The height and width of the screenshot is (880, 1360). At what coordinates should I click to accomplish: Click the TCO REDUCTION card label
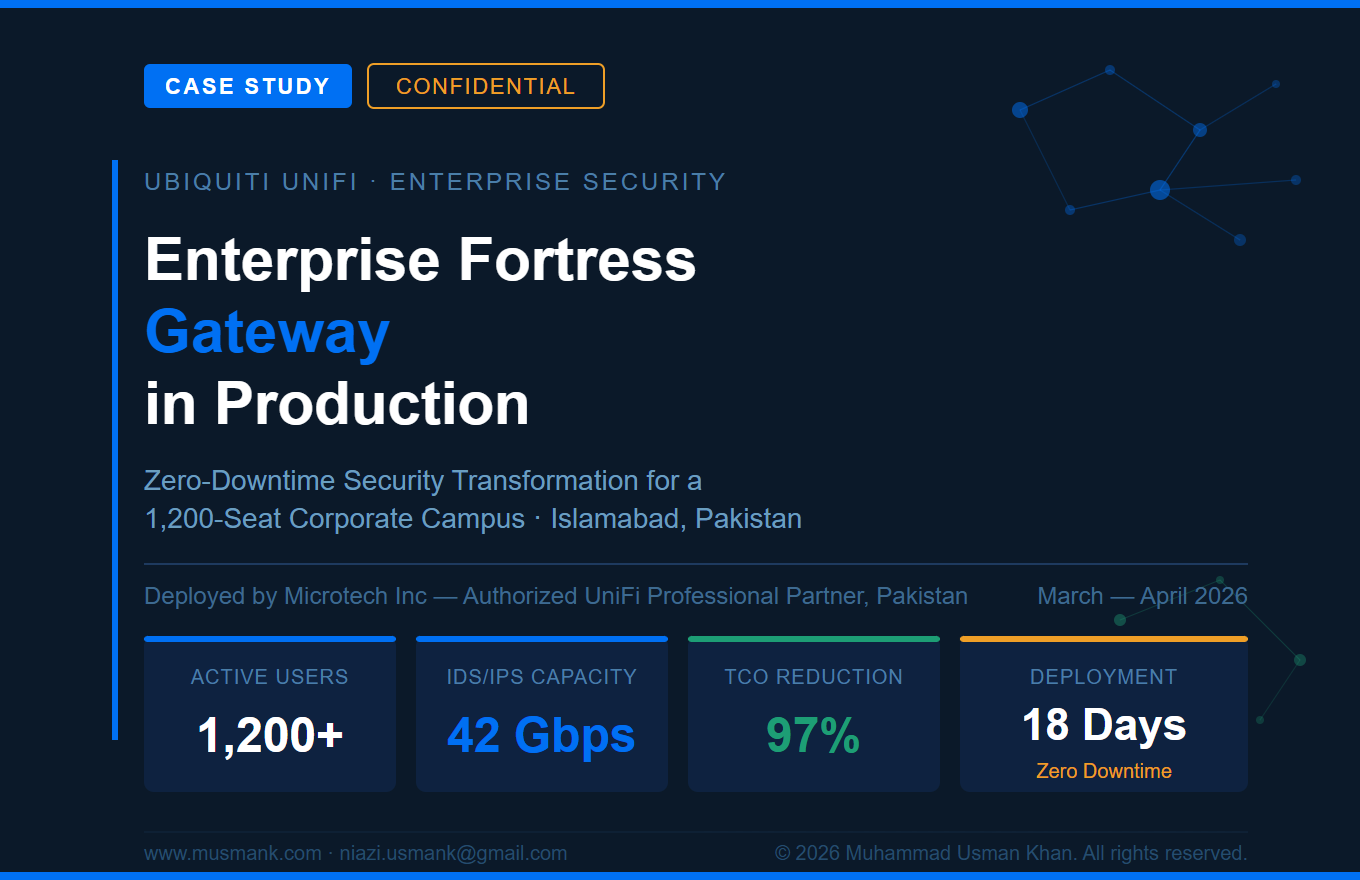coord(814,677)
